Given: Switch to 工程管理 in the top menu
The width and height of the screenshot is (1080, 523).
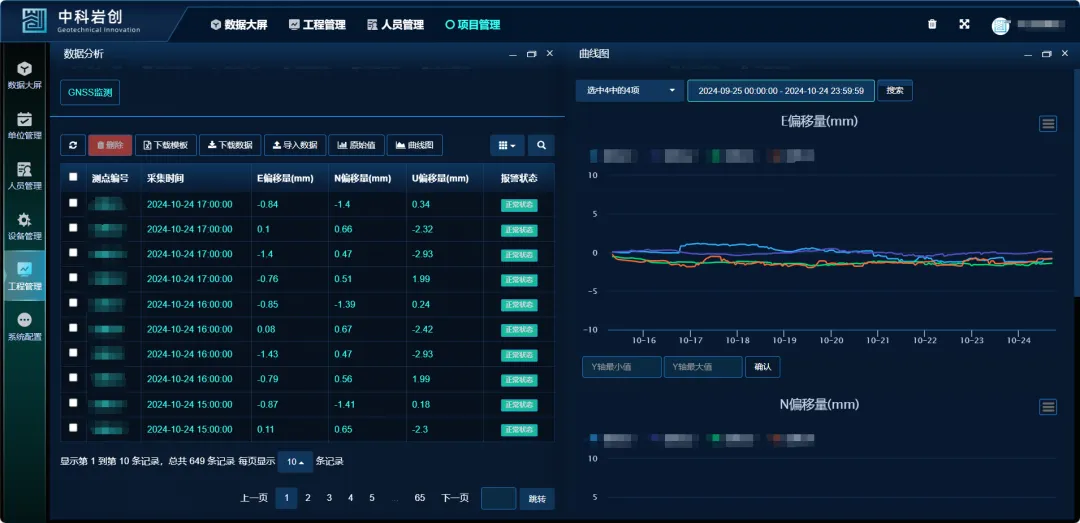Looking at the screenshot, I should [316, 24].
